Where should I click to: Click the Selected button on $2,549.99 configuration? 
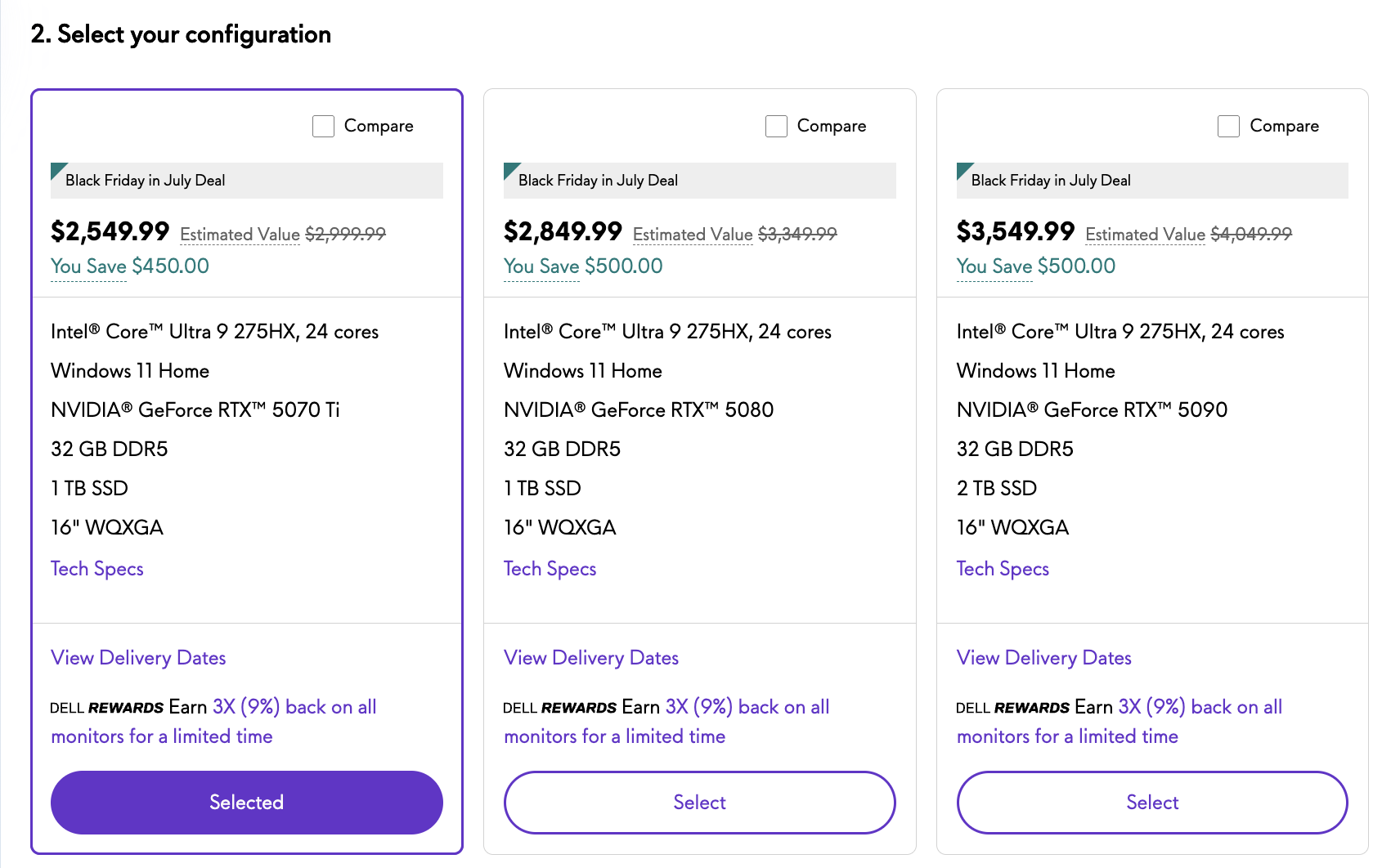pyautogui.click(x=246, y=802)
